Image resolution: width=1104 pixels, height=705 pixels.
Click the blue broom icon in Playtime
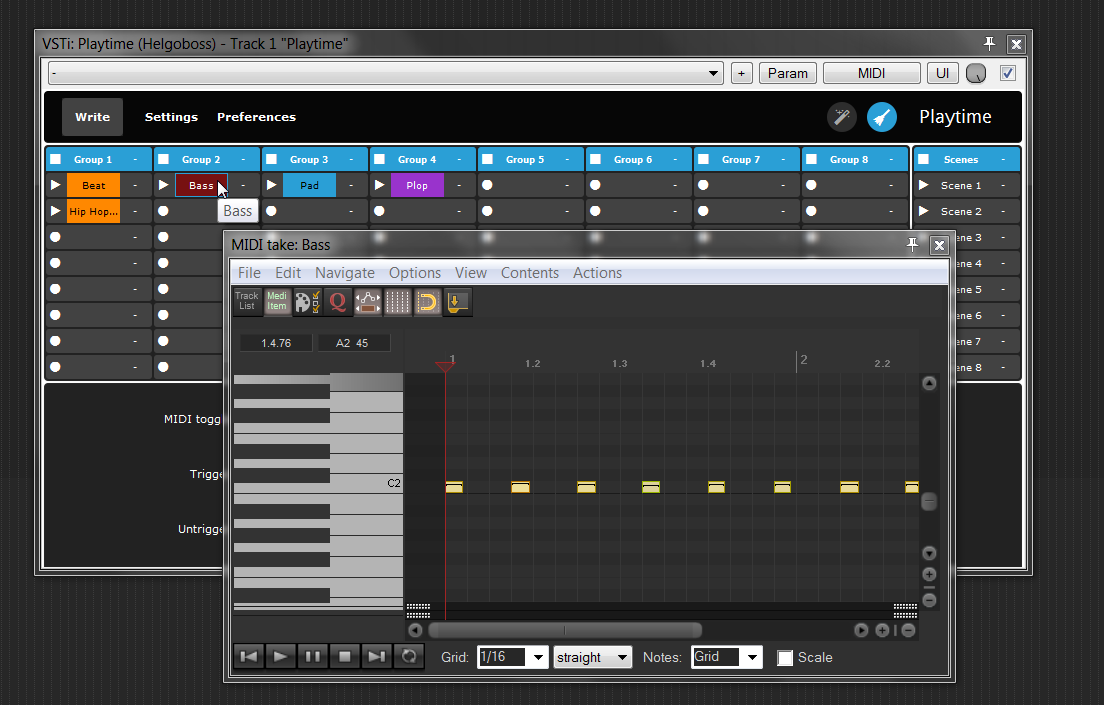click(x=882, y=117)
